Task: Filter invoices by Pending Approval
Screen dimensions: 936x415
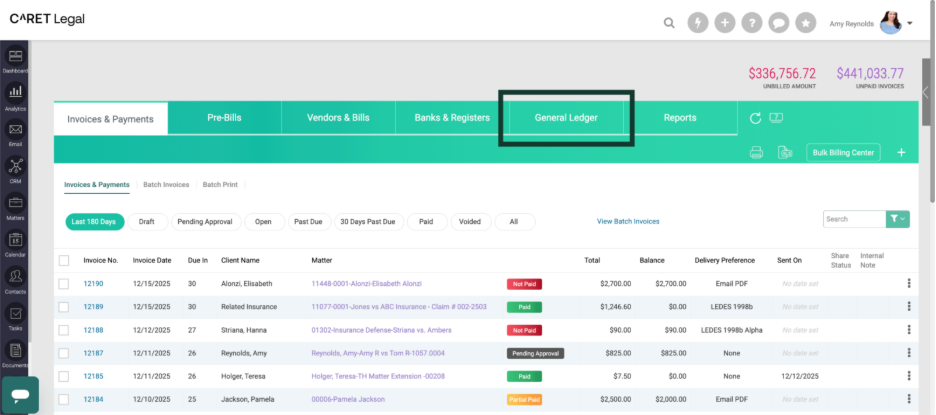Action: (206, 222)
